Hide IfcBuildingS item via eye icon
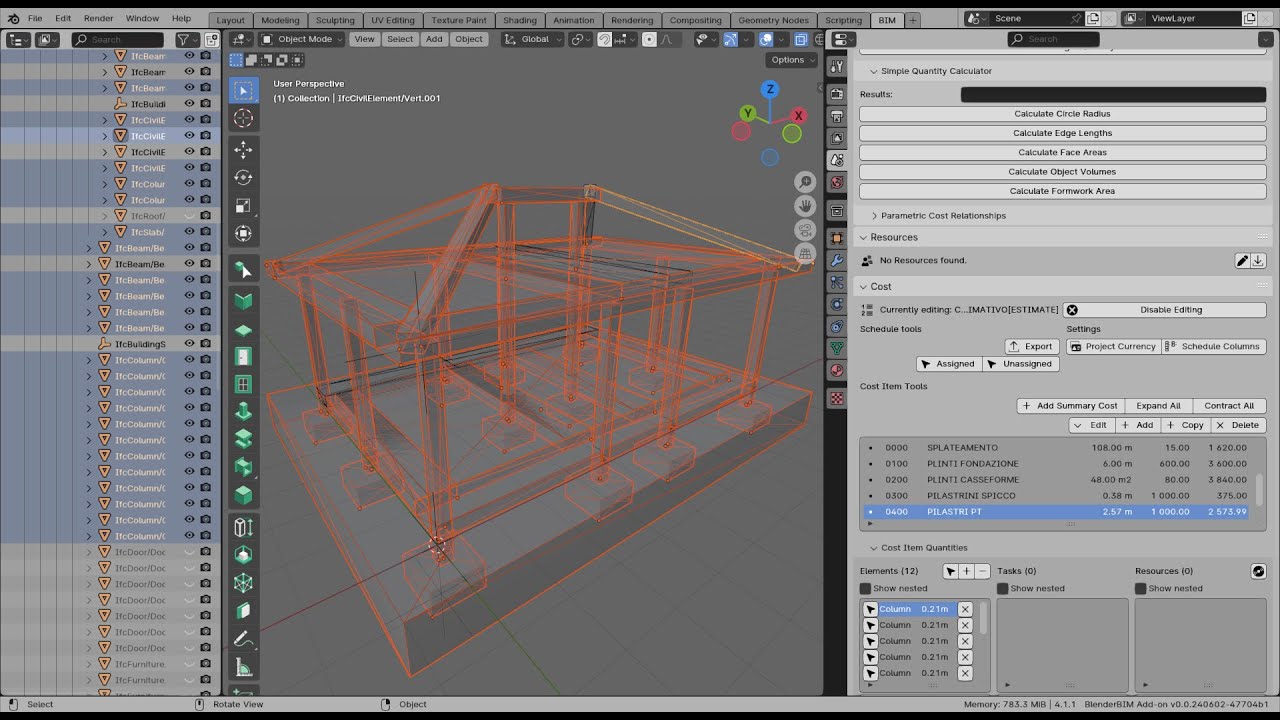Screen dimensions: 1280x720 click(189, 344)
